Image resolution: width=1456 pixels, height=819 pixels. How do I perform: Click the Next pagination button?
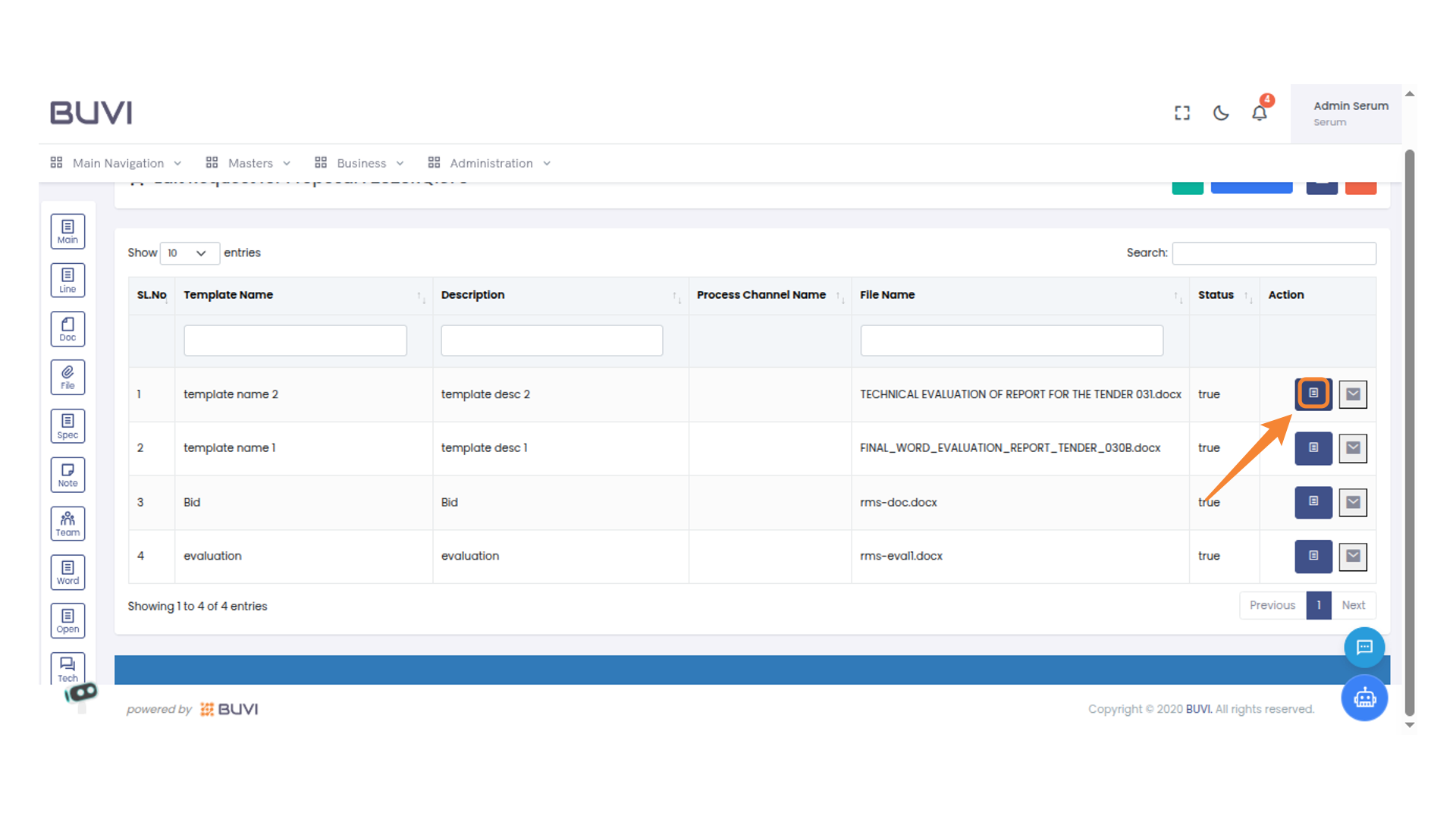[x=1352, y=605]
